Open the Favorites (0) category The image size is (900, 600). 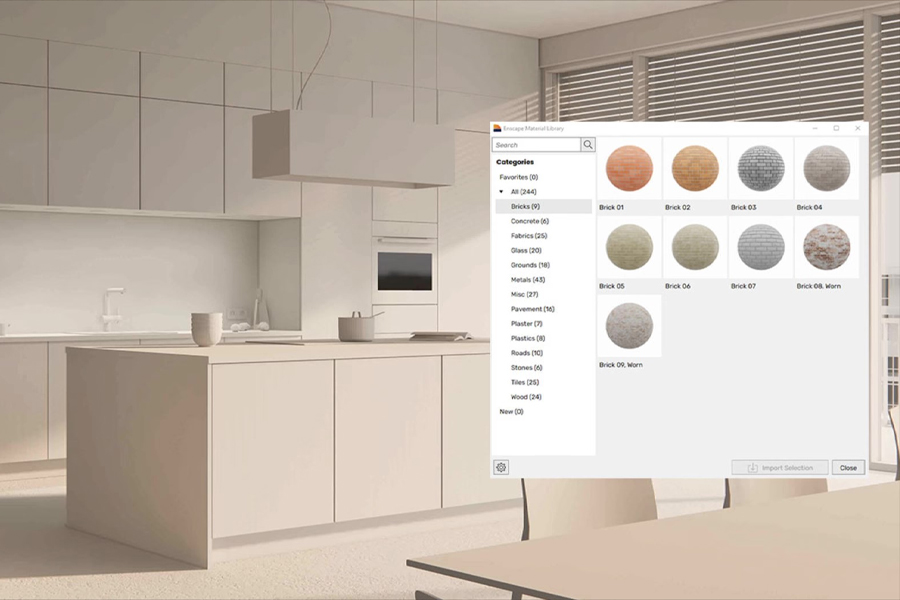(518, 177)
